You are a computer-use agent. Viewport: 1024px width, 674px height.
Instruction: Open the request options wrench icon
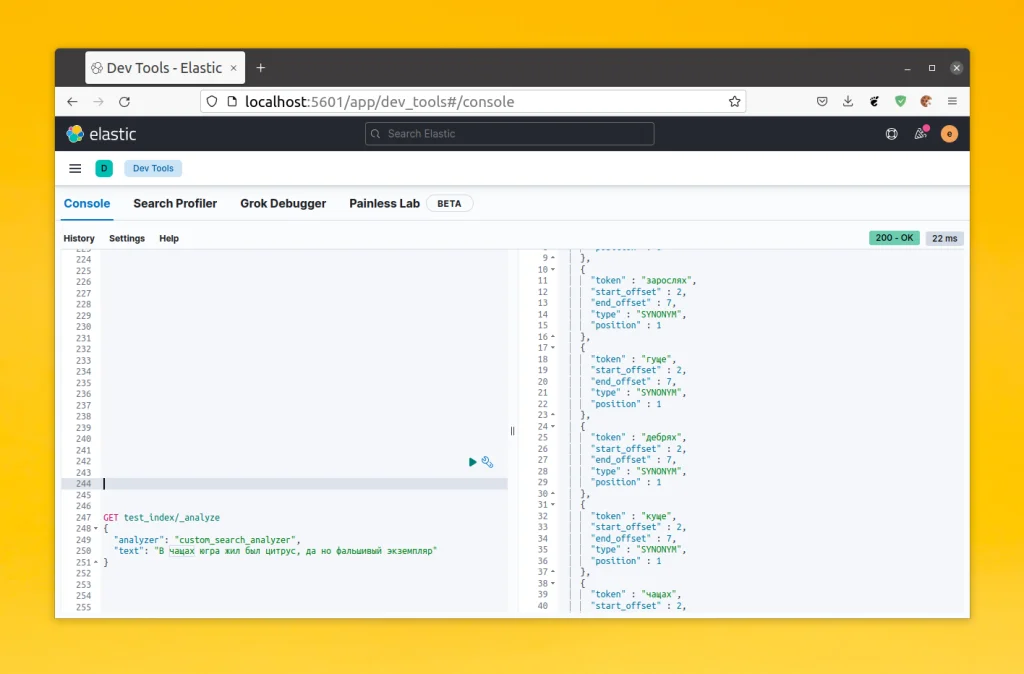point(488,462)
